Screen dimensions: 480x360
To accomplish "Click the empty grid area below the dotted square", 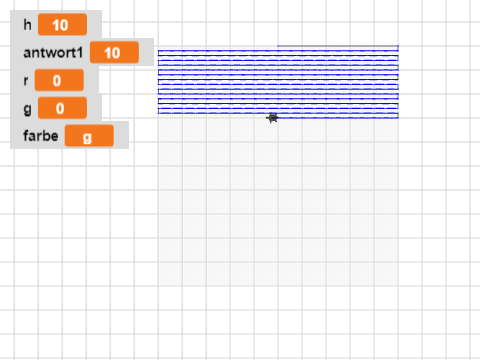I will pos(278,322).
